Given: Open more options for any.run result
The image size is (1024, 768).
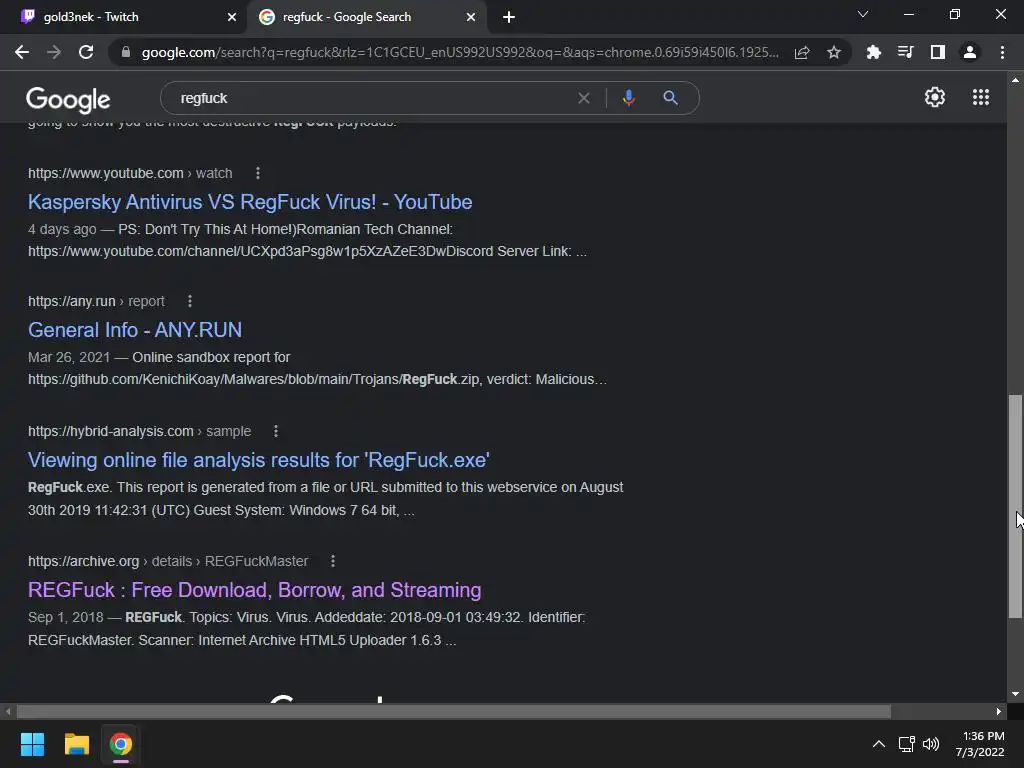Looking at the screenshot, I should [190, 301].
